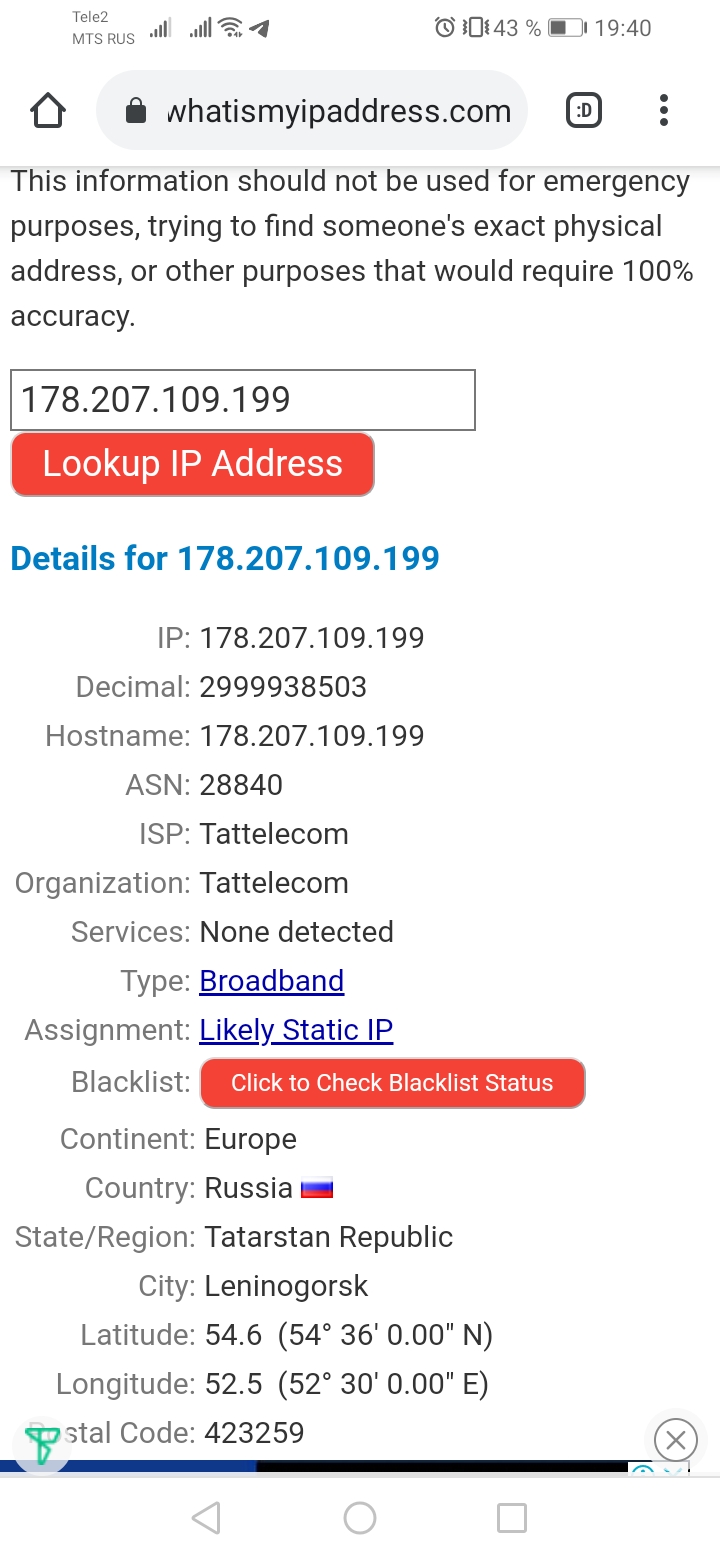Open the Broadband type link
The height and width of the screenshot is (1560, 720).
pyautogui.click(x=272, y=981)
